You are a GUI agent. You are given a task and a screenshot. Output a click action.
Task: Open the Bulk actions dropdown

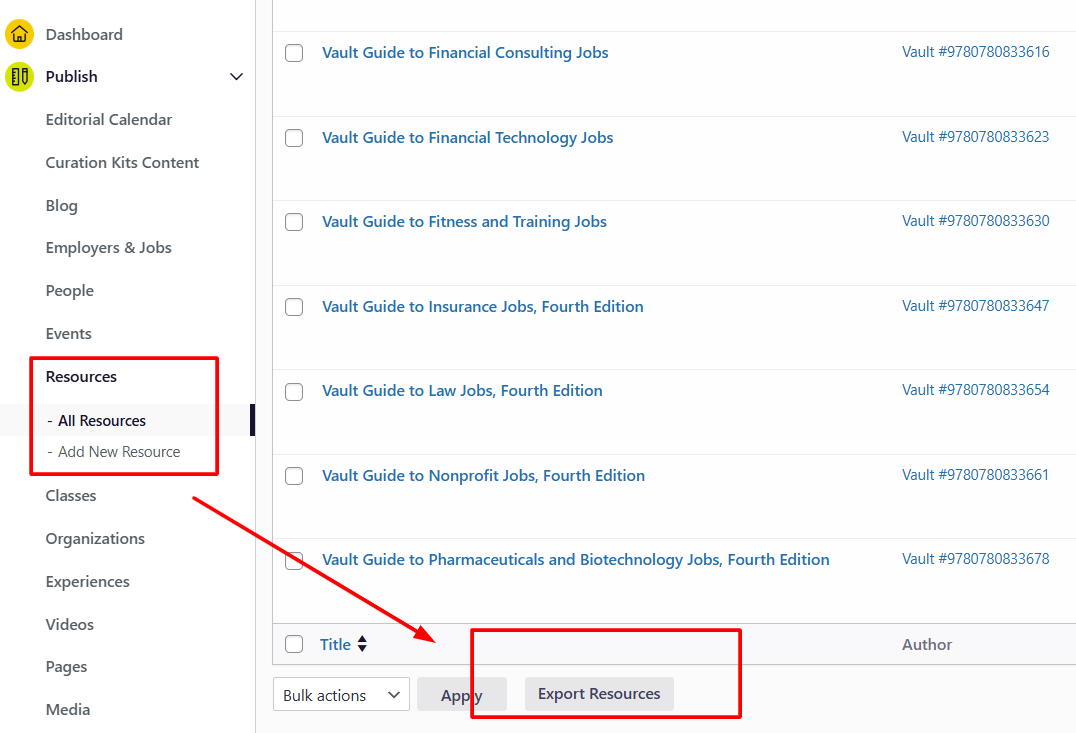[341, 694]
